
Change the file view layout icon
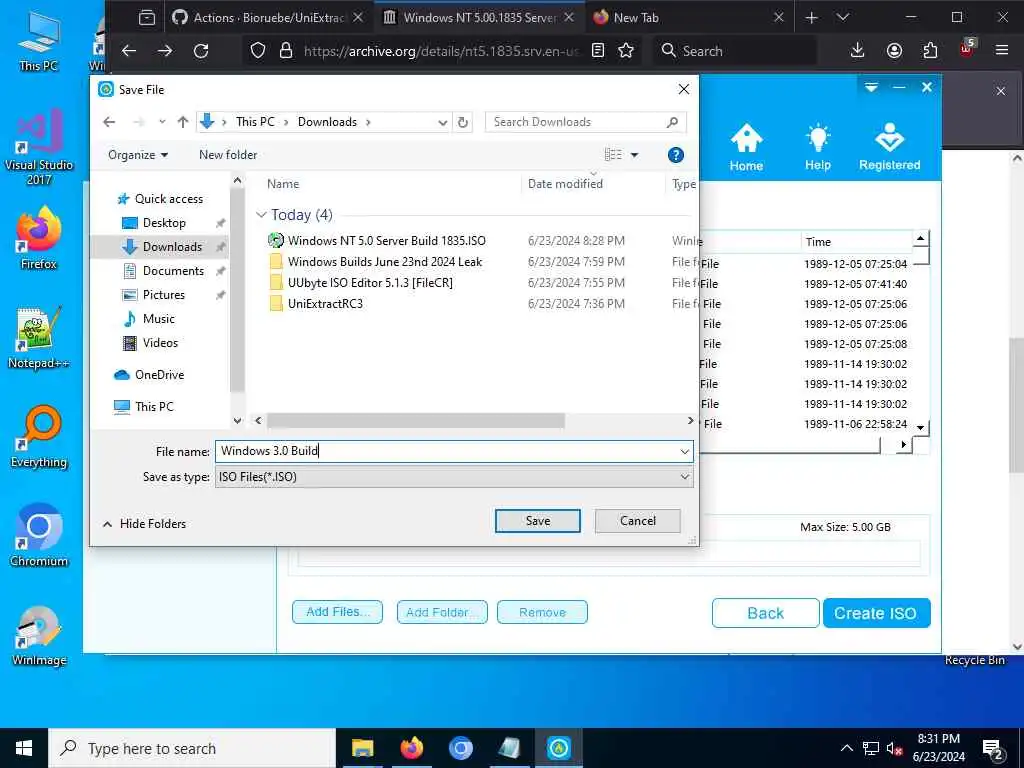point(613,155)
